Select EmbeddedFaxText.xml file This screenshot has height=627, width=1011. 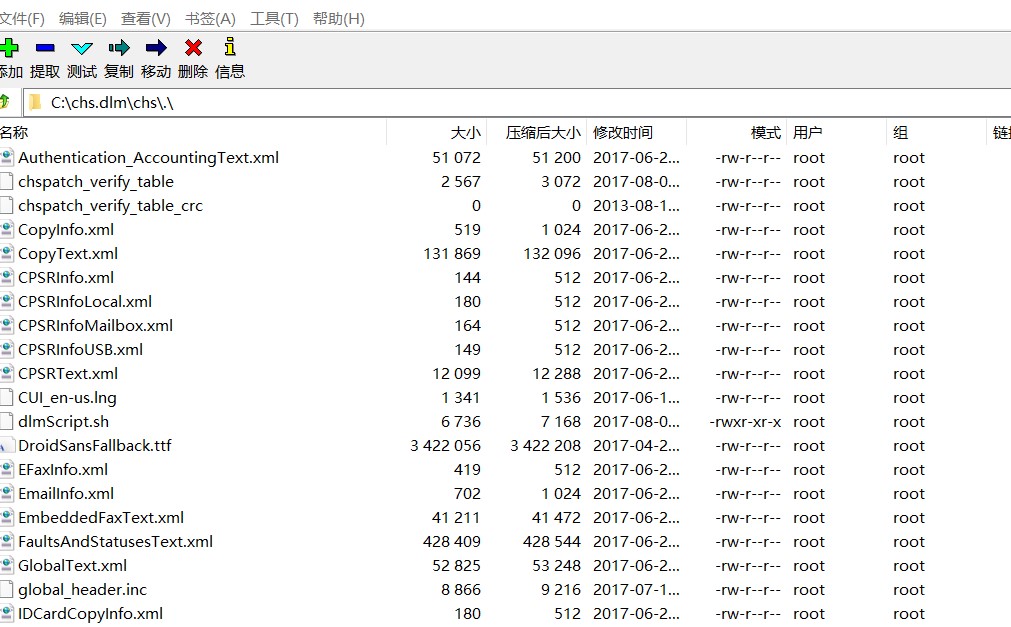[x=101, y=517]
